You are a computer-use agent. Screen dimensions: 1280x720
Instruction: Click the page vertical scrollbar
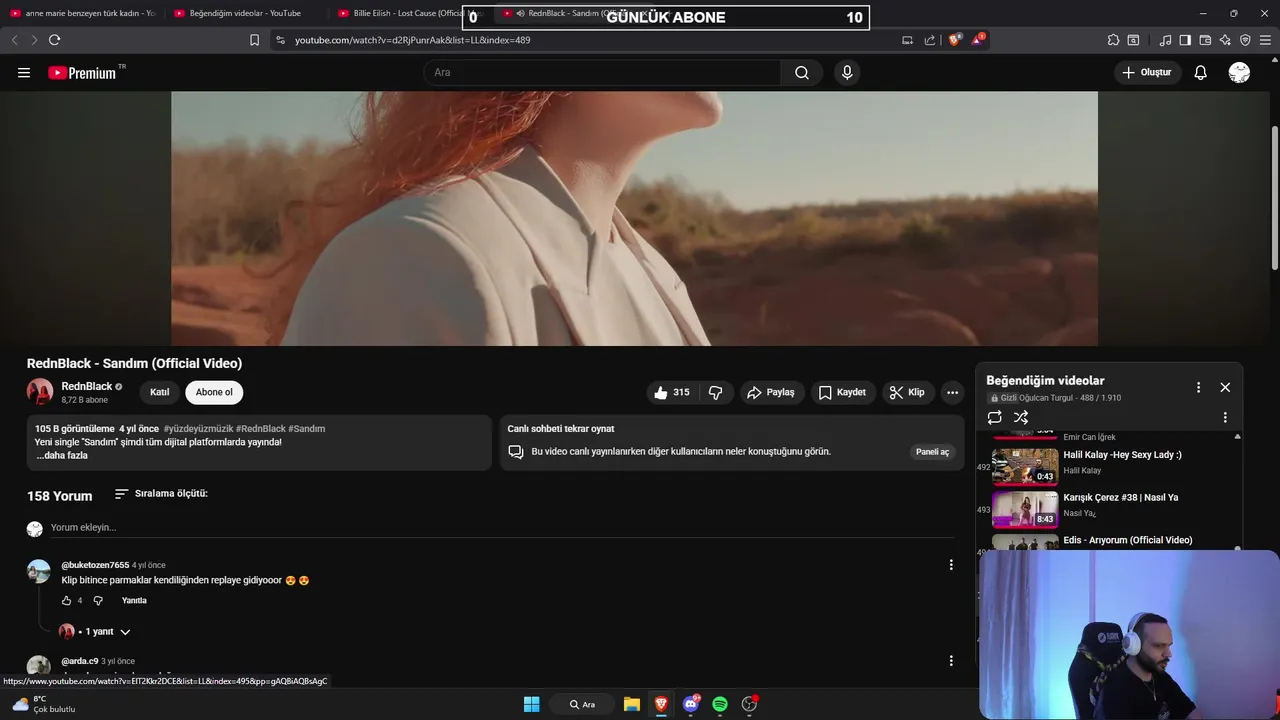click(x=1275, y=199)
